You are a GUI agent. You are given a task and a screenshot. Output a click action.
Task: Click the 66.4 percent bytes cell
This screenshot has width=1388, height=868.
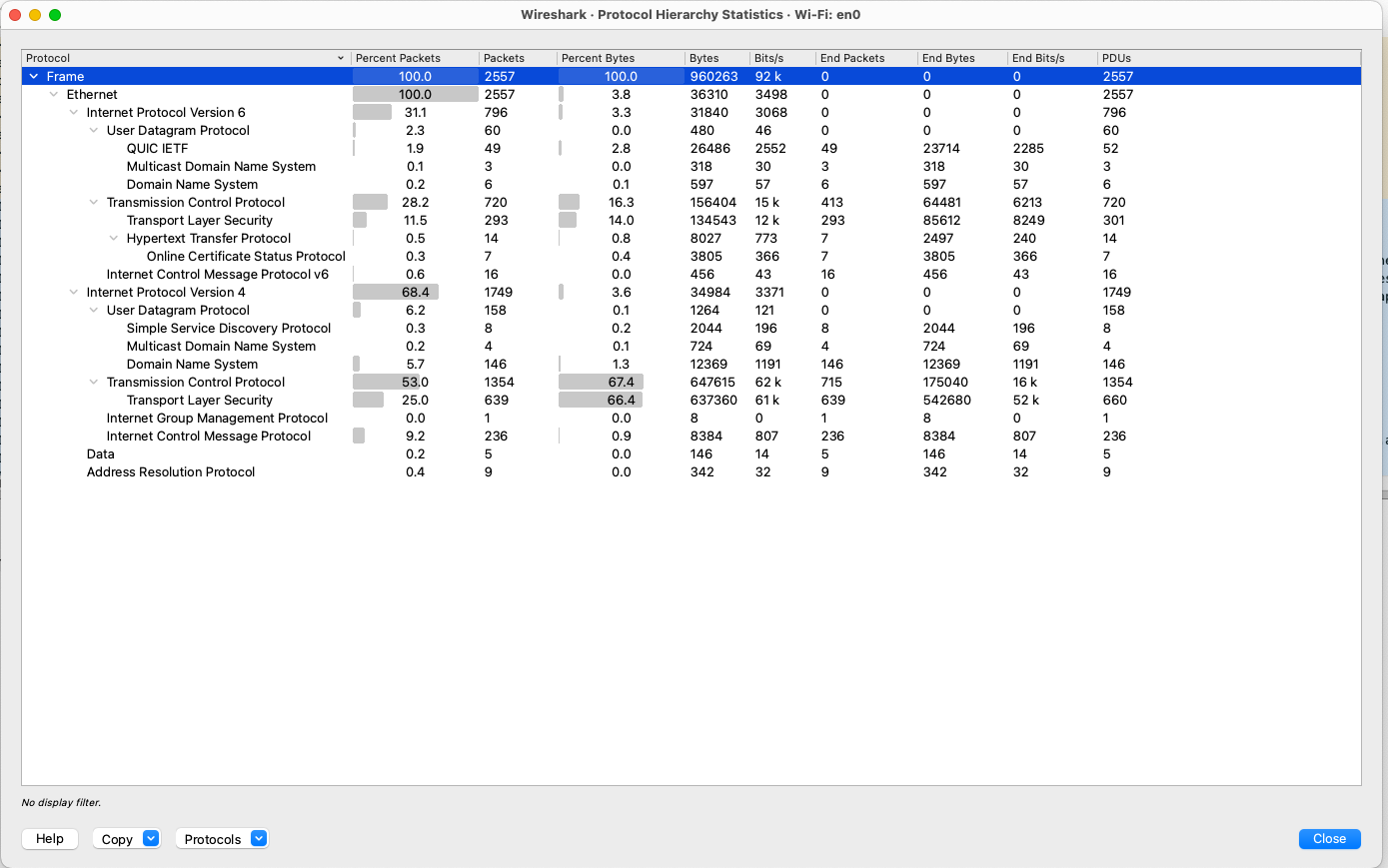[621, 401]
